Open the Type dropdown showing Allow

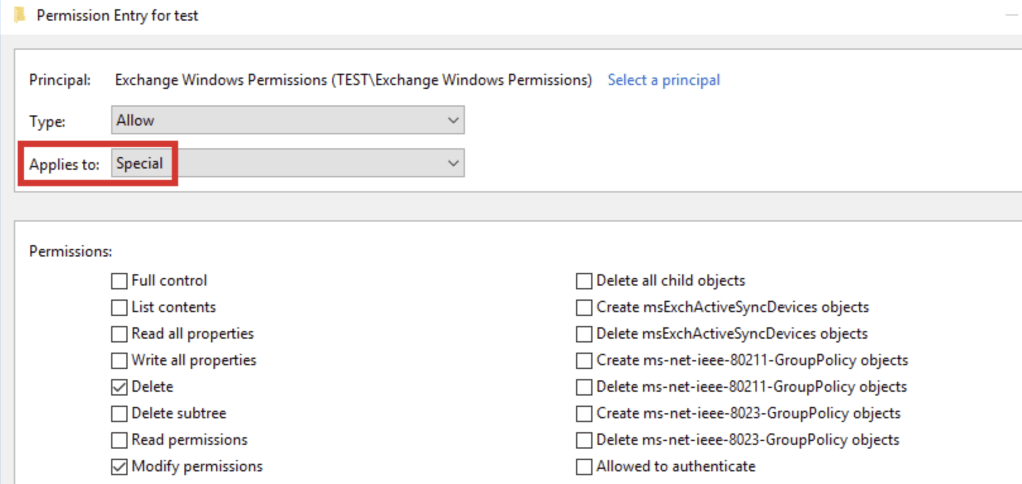click(x=288, y=120)
